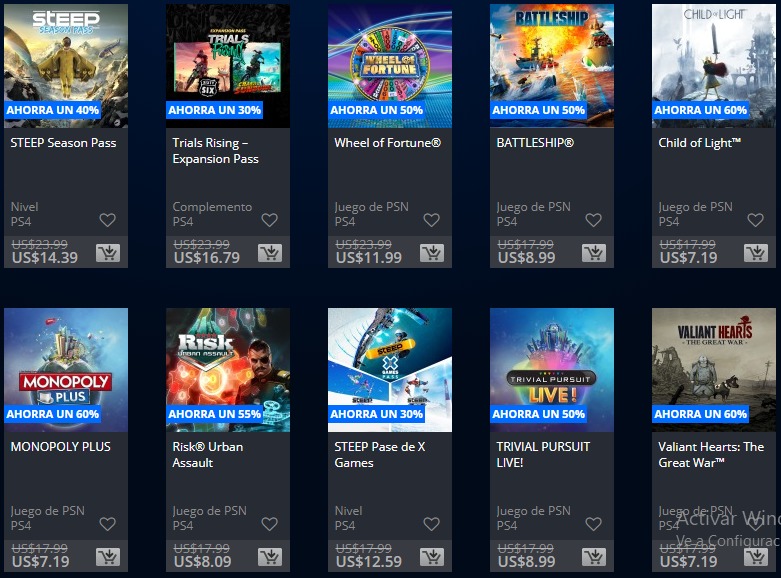Add BATTLESHIP to the shopping cart
This screenshot has height=578, width=781.
coord(594,253)
